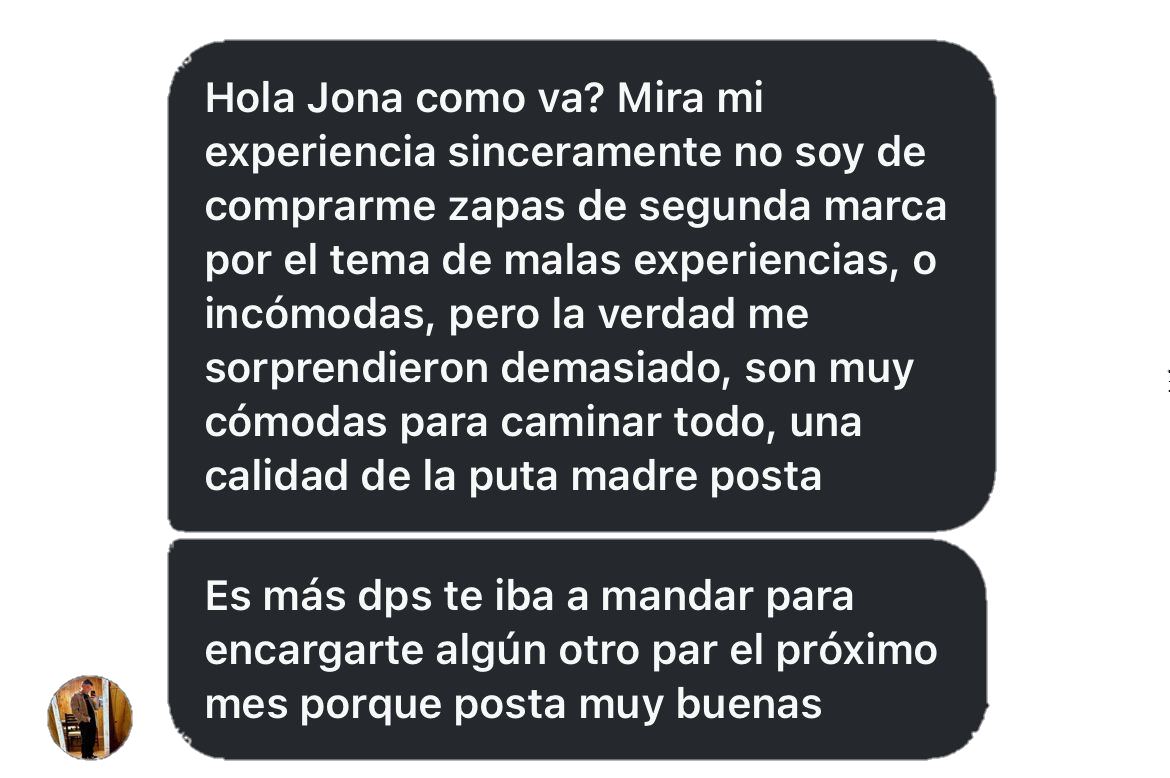This screenshot has height=778, width=1170.
Task: Select the message starting with 'Hola Jona'
Action: [581, 286]
